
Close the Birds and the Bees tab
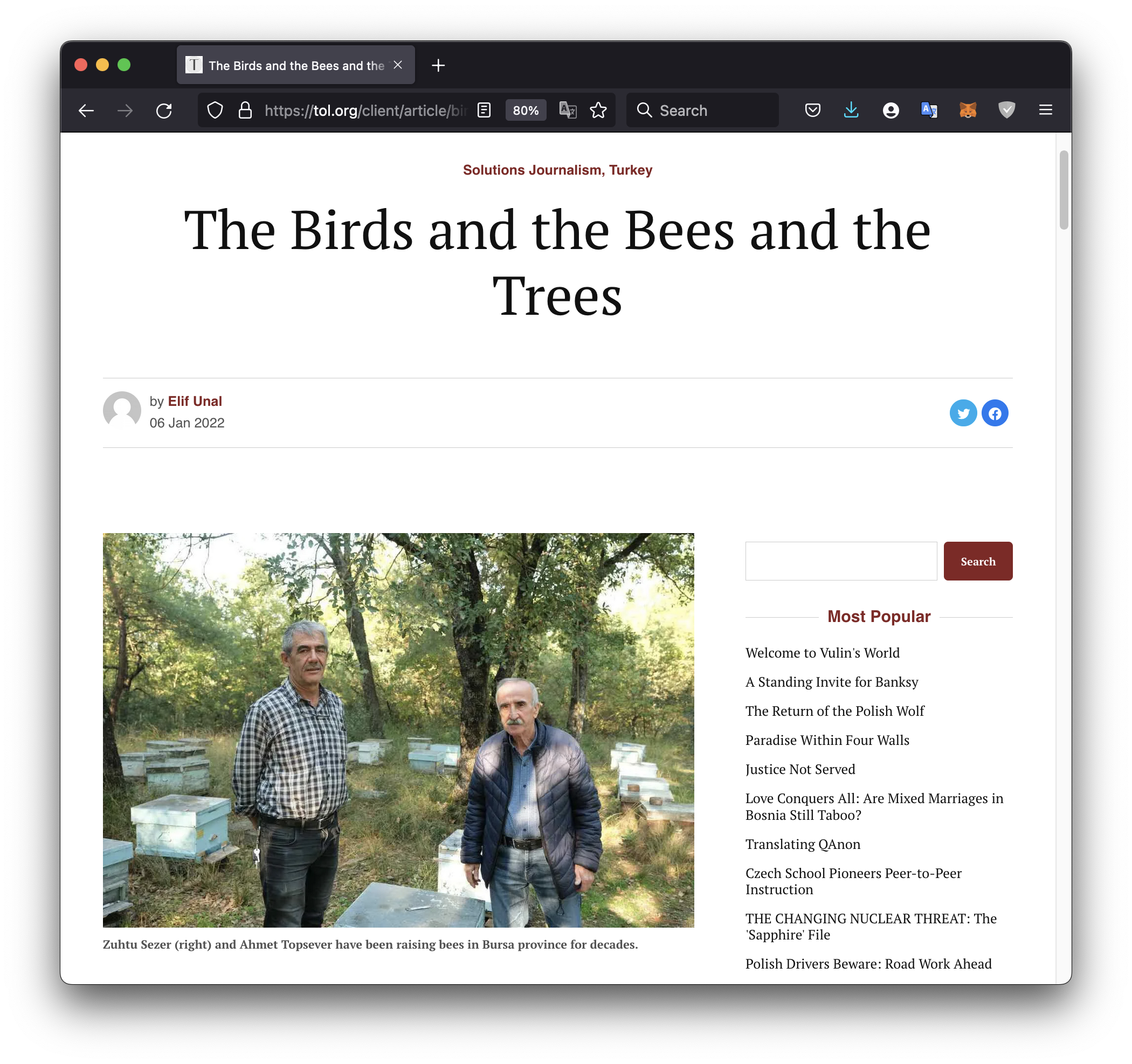click(398, 65)
